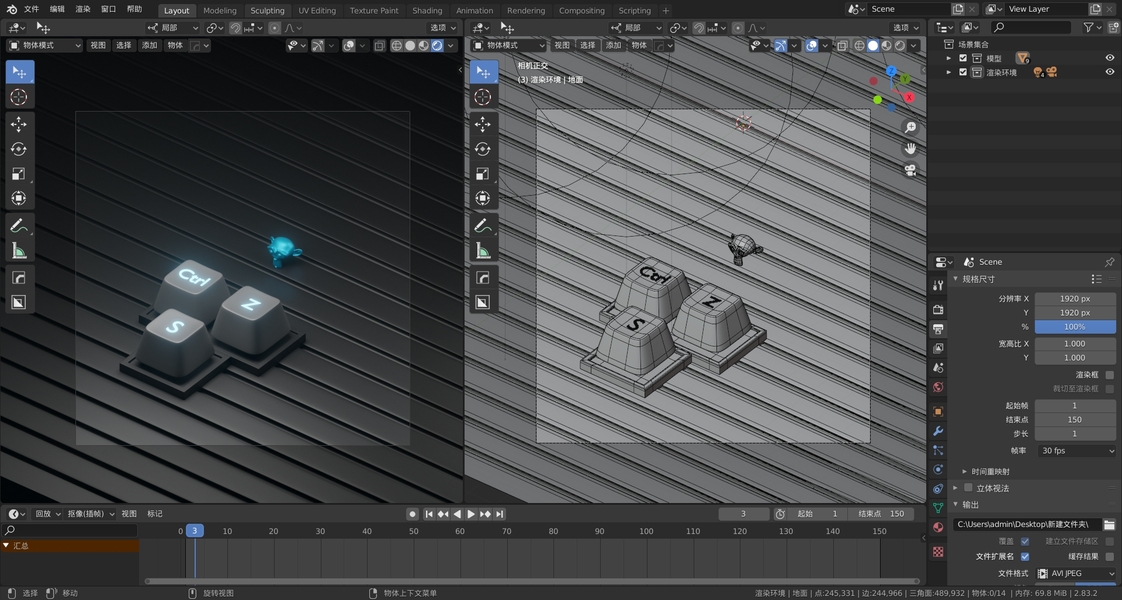Select the Transform tool in left viewport
This screenshot has width=1122, height=600.
tap(19, 198)
